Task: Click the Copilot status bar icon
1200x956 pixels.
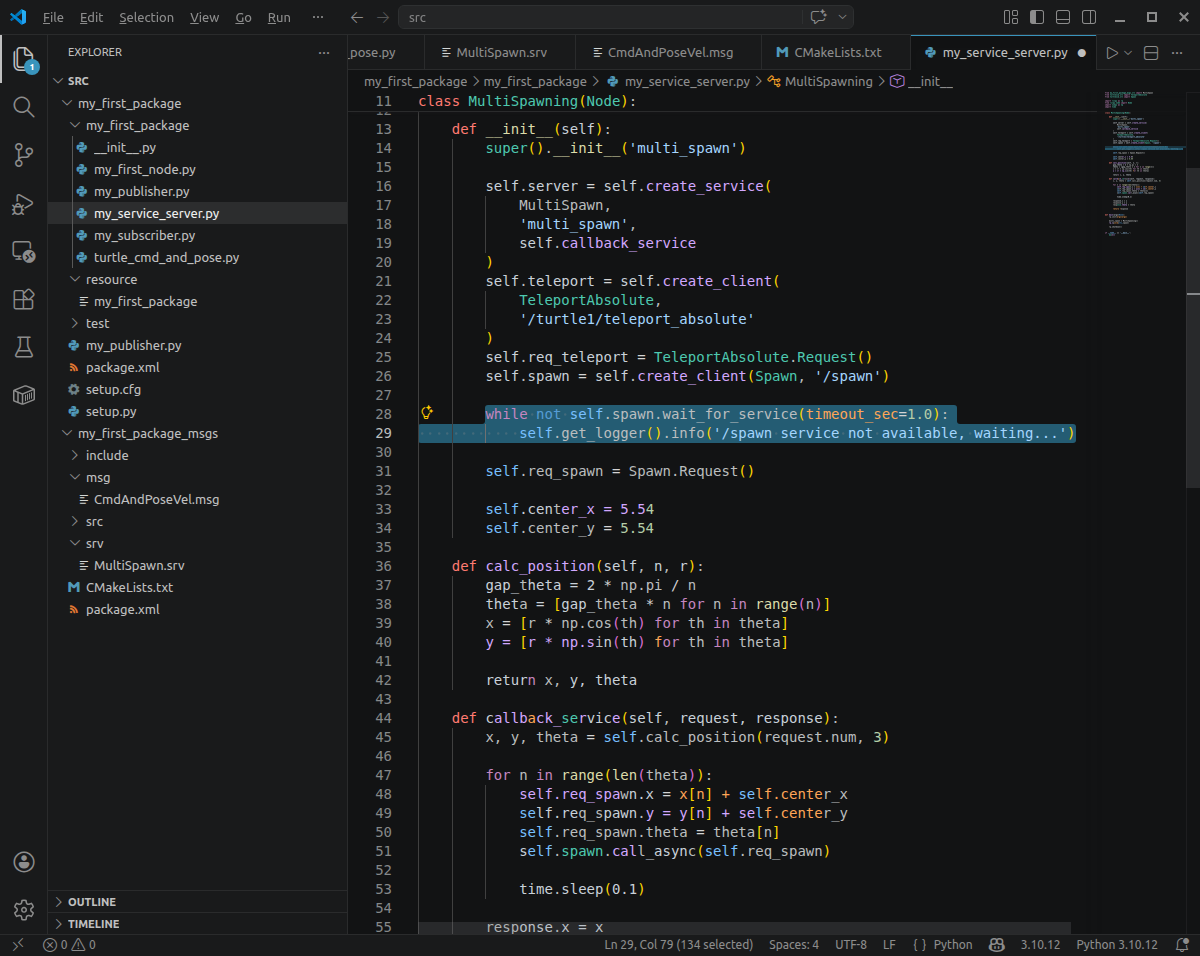Action: click(996, 944)
